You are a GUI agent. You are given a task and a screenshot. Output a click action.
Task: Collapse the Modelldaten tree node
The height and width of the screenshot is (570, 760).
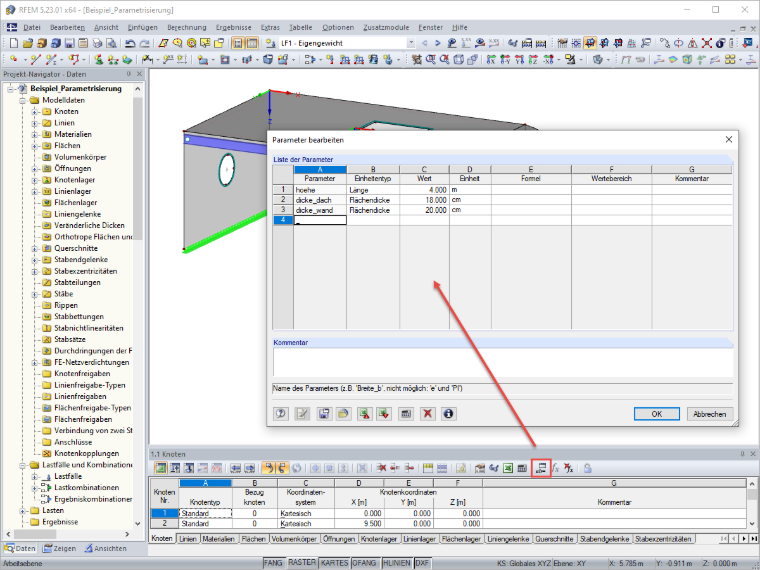(x=23, y=100)
